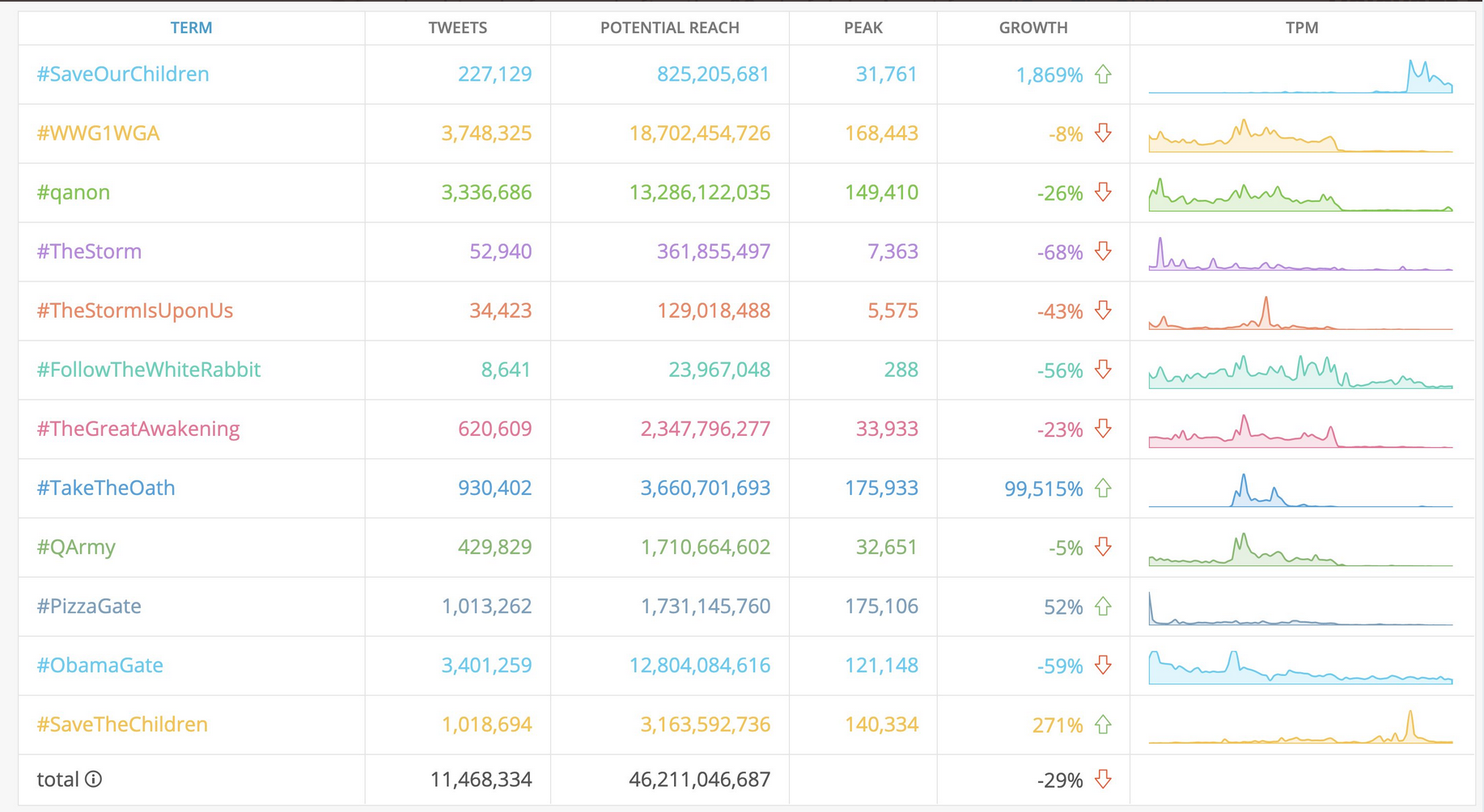This screenshot has width=1484, height=812.
Task: Select tweets value 3,748,325
Action: point(486,133)
